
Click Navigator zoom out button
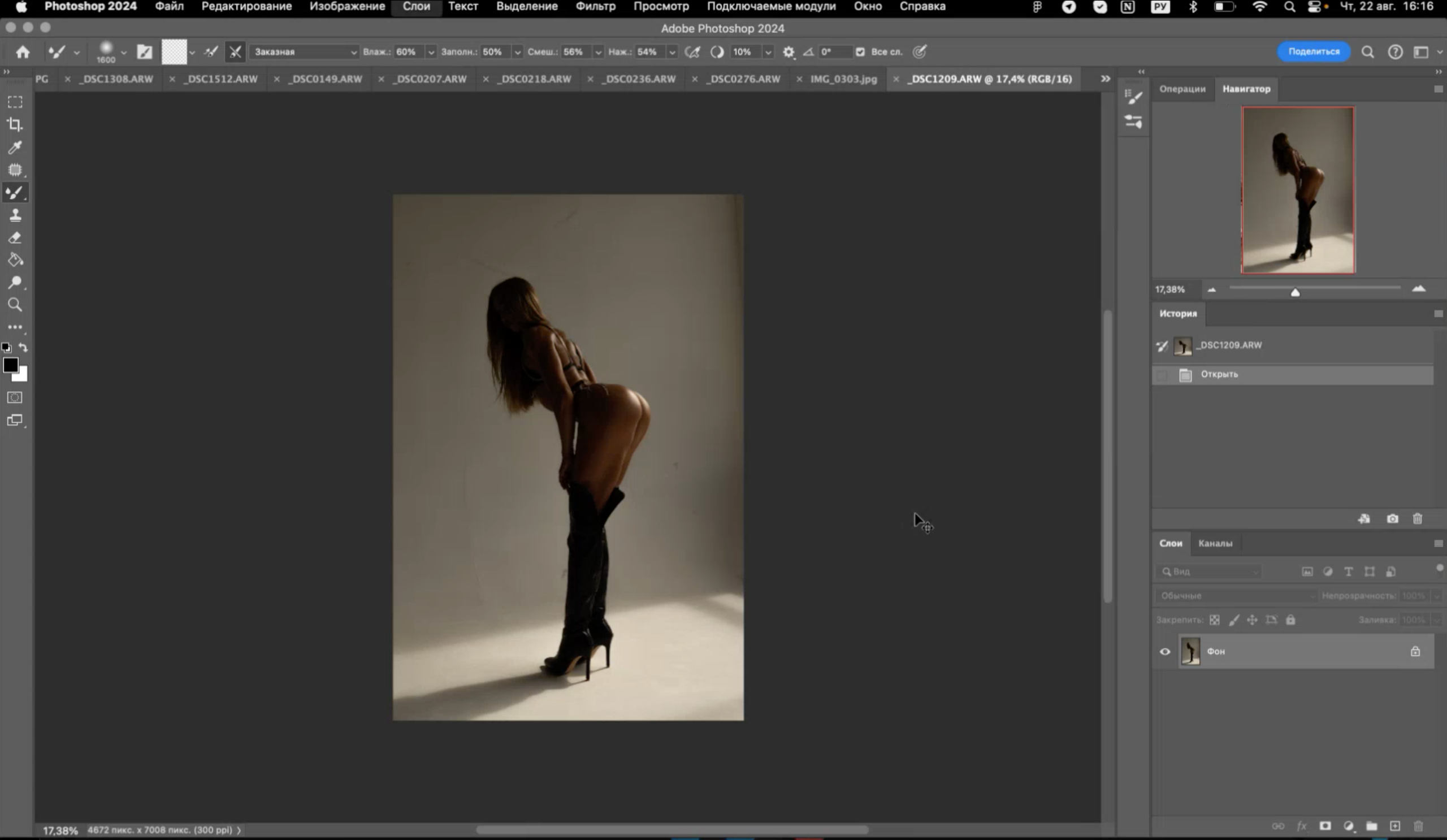pos(1211,290)
